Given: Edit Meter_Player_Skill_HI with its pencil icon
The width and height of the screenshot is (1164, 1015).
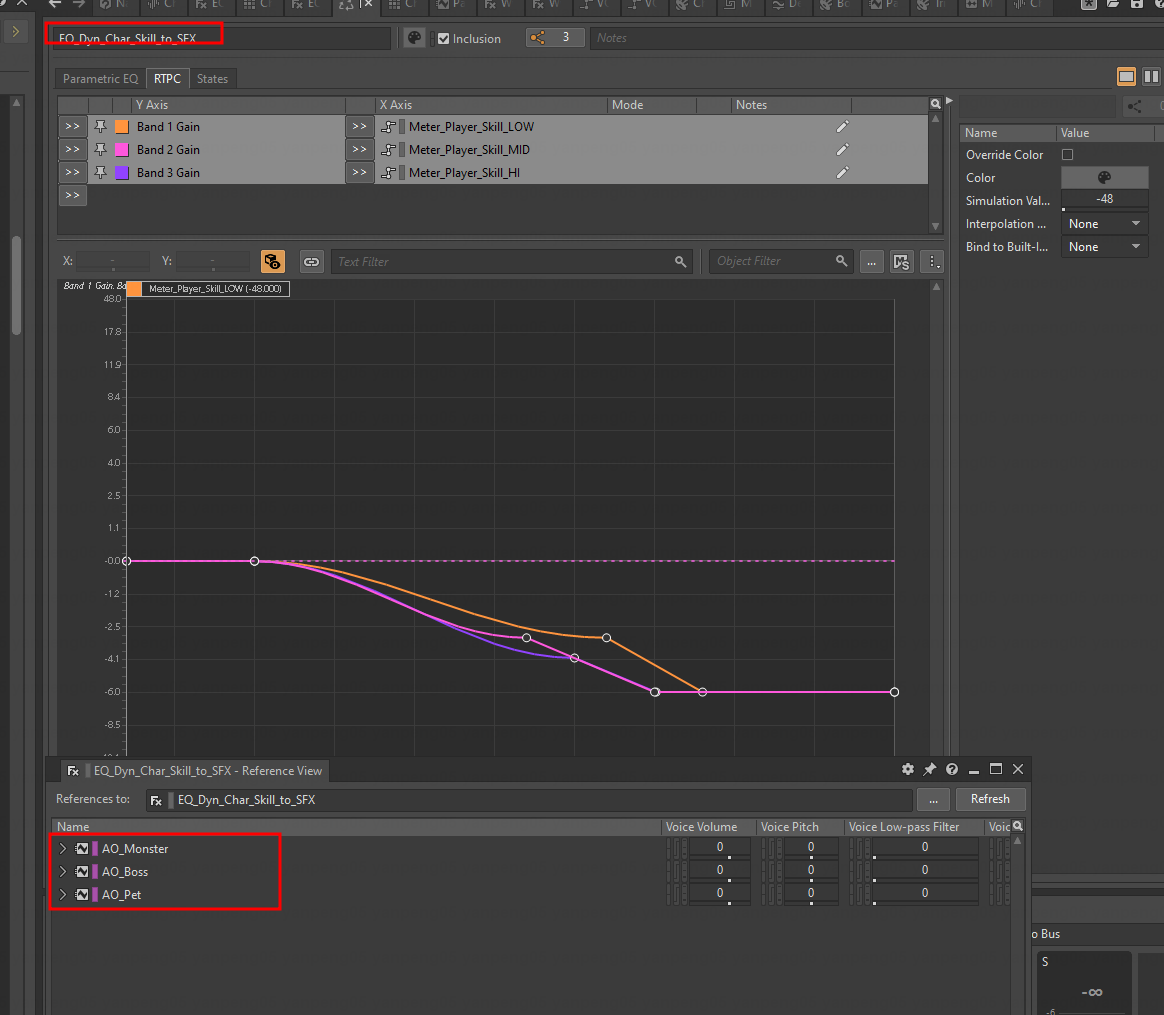Looking at the screenshot, I should point(842,173).
